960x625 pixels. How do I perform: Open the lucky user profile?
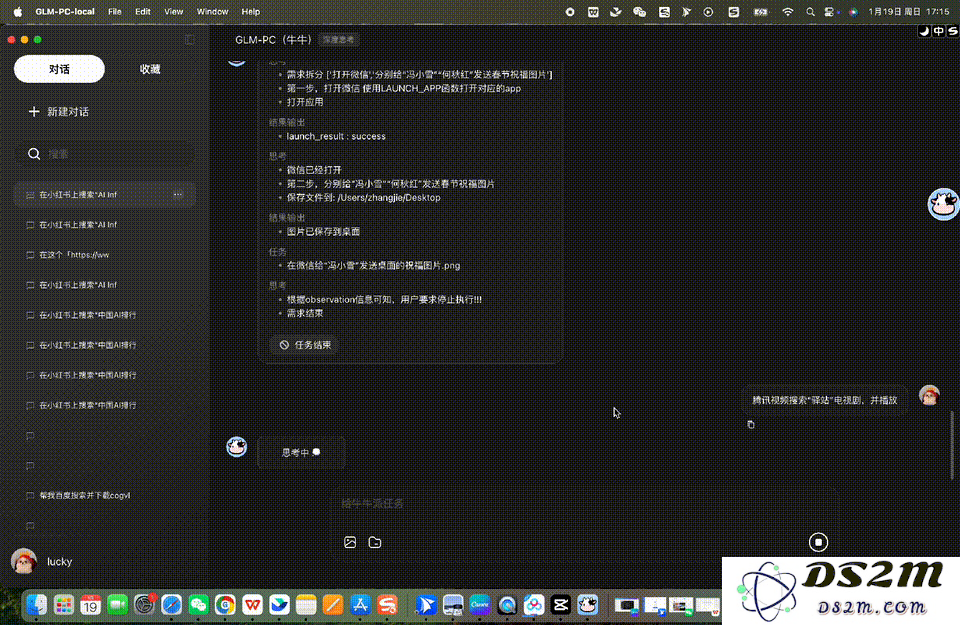pos(42,561)
